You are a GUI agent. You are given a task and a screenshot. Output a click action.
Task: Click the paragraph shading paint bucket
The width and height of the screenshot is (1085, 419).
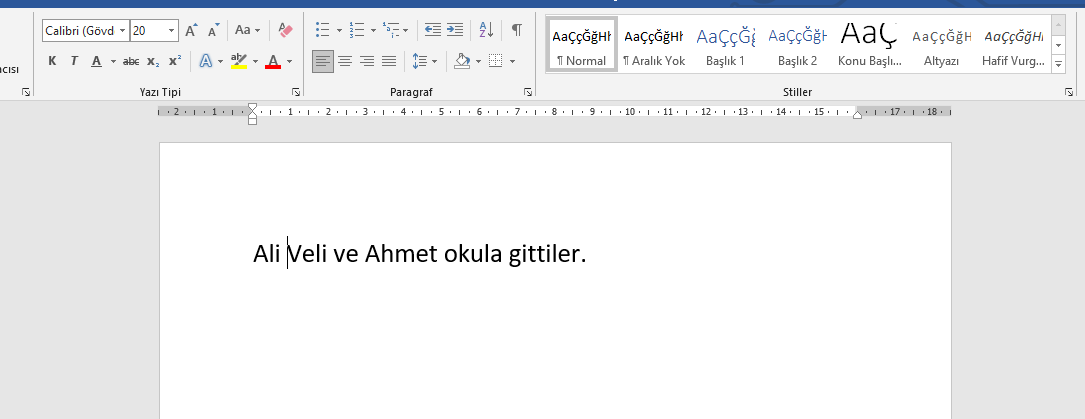coord(461,61)
